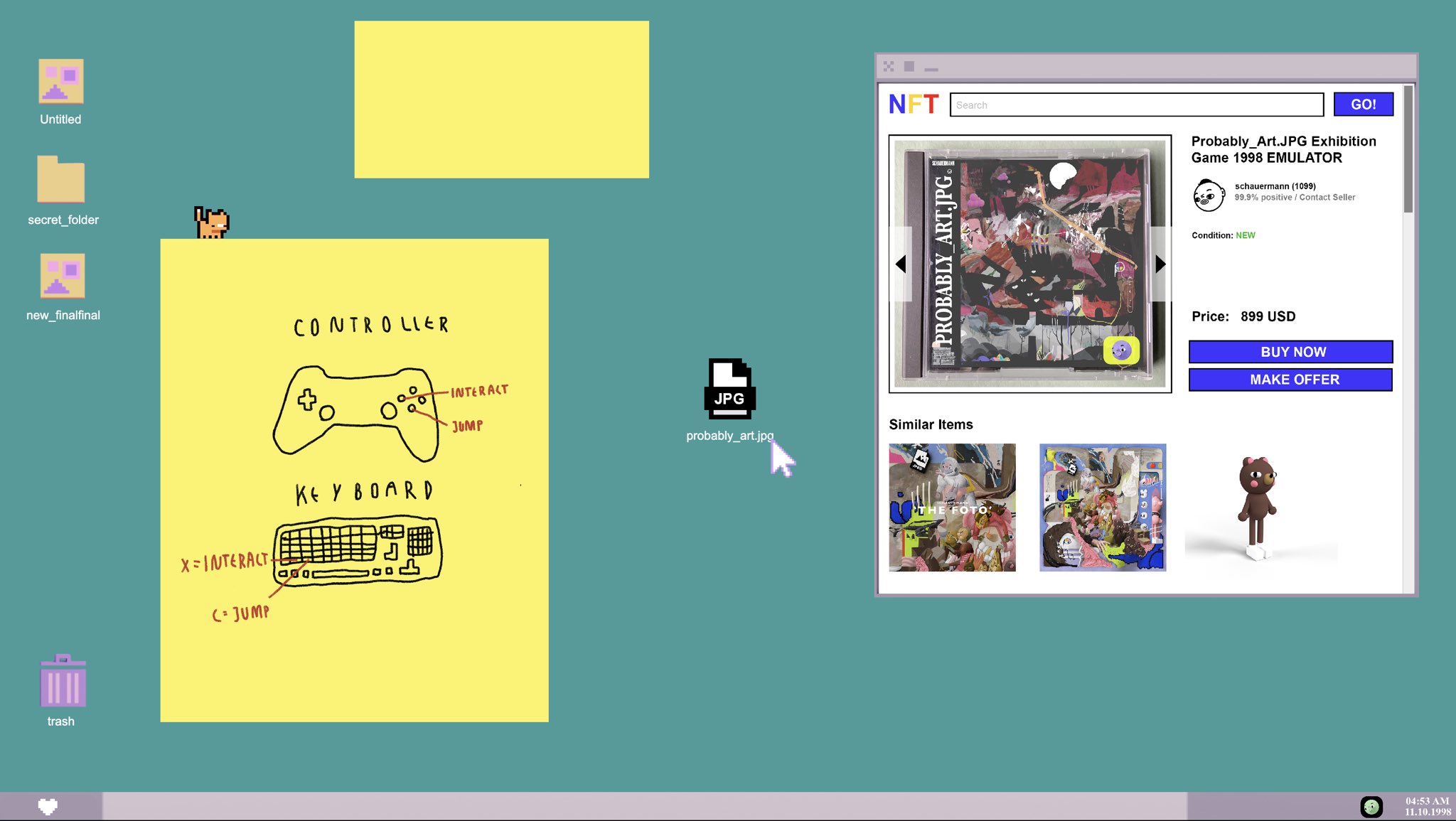The height and width of the screenshot is (821, 1456).
Task: Click the green face tray icon
Action: point(1371,806)
